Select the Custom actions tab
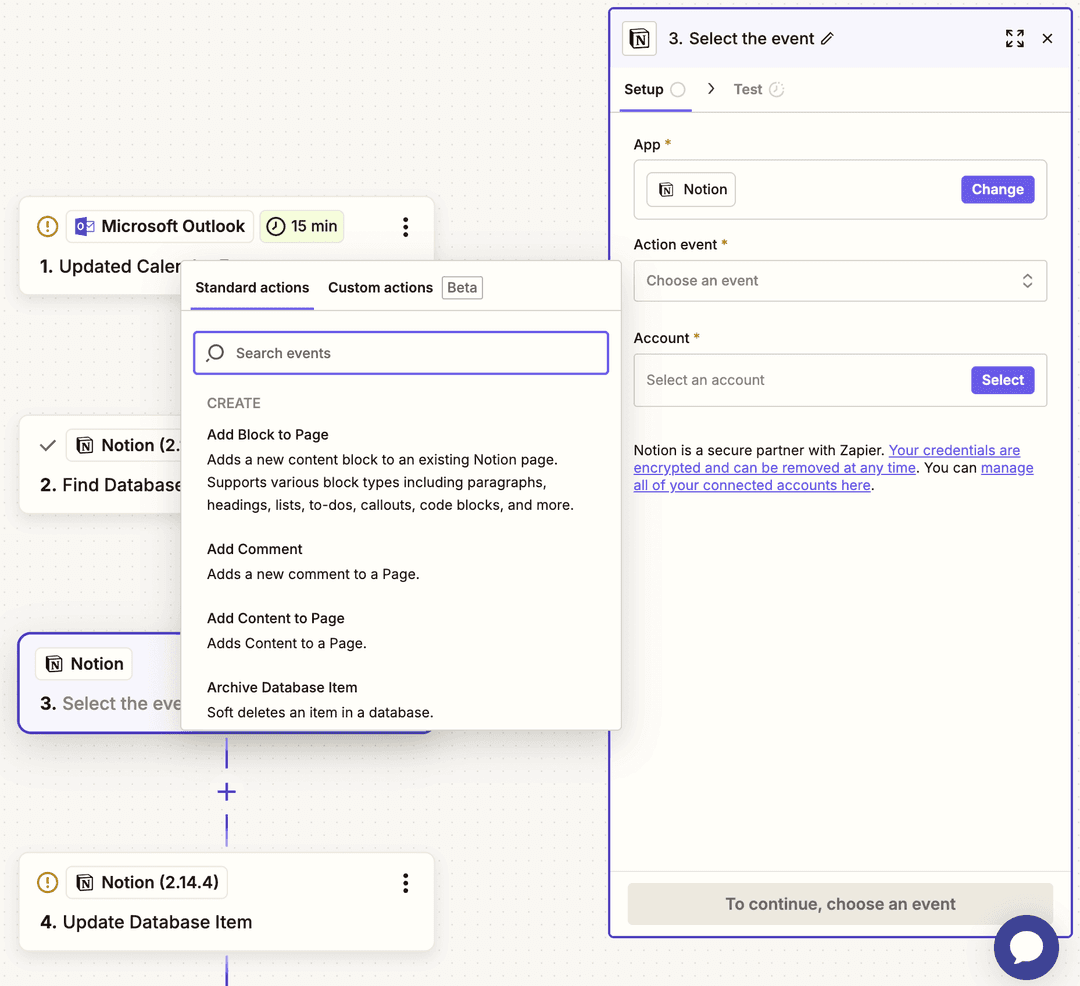Screen dimensions: 1080x986 click(380, 288)
